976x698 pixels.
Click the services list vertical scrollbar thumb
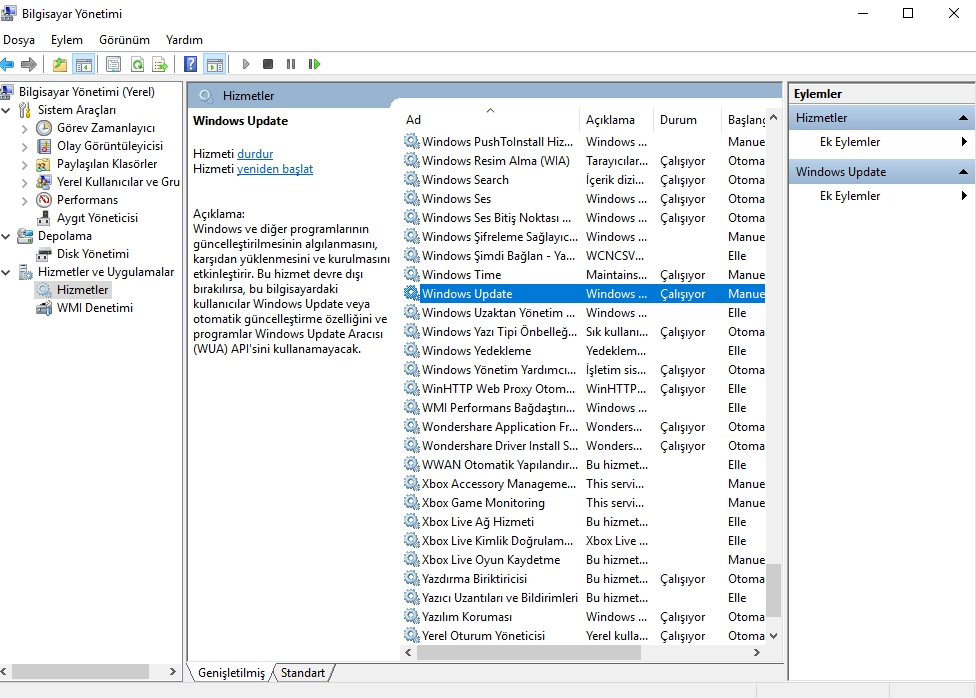[773, 590]
